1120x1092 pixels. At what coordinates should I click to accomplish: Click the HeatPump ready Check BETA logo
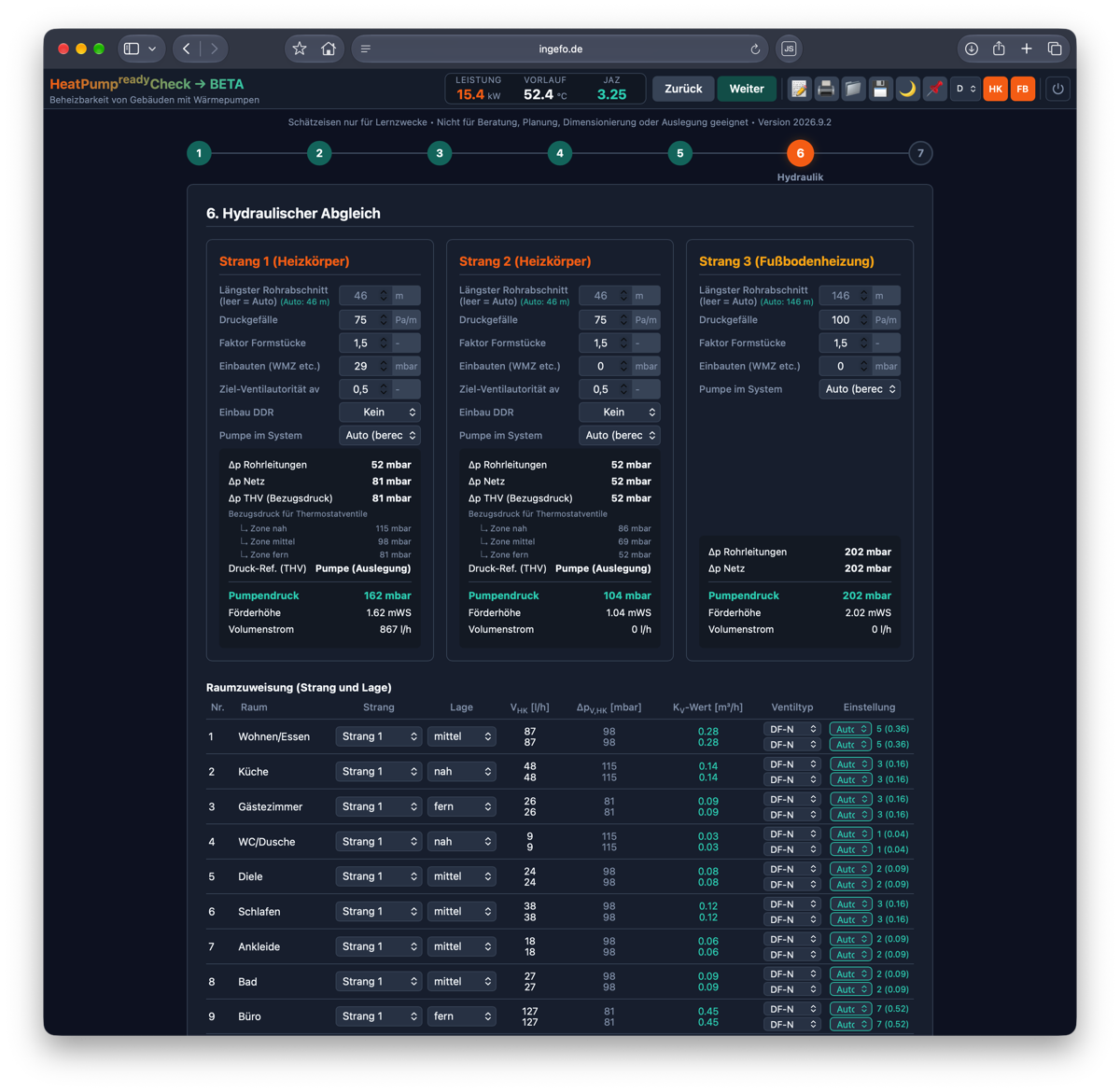(x=147, y=84)
